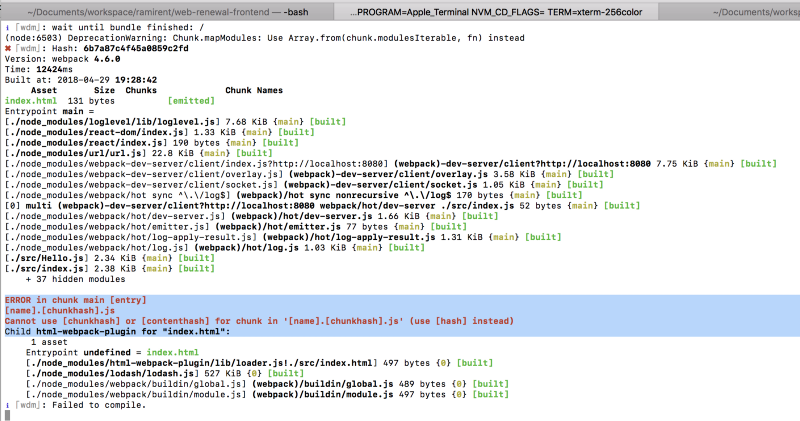Viewport: 800px width, 421px height.
Task: Click the loglevel.js module path
Action: 112,122
